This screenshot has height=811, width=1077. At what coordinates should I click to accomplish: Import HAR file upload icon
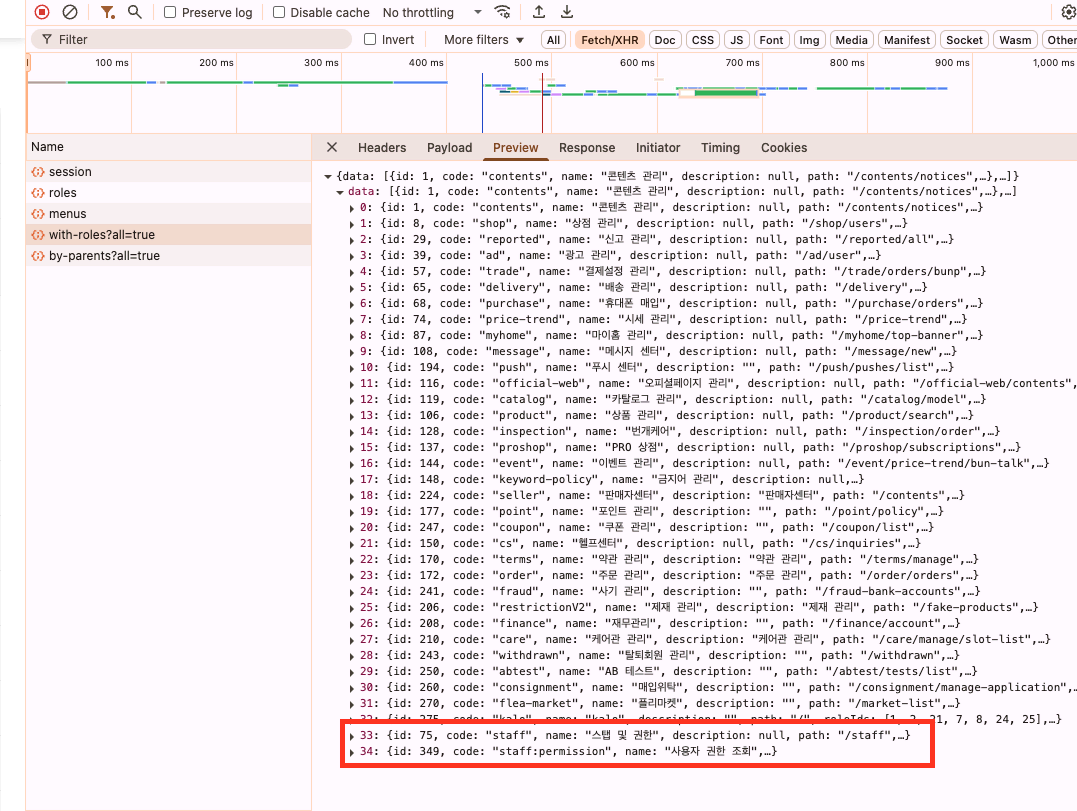coord(539,12)
